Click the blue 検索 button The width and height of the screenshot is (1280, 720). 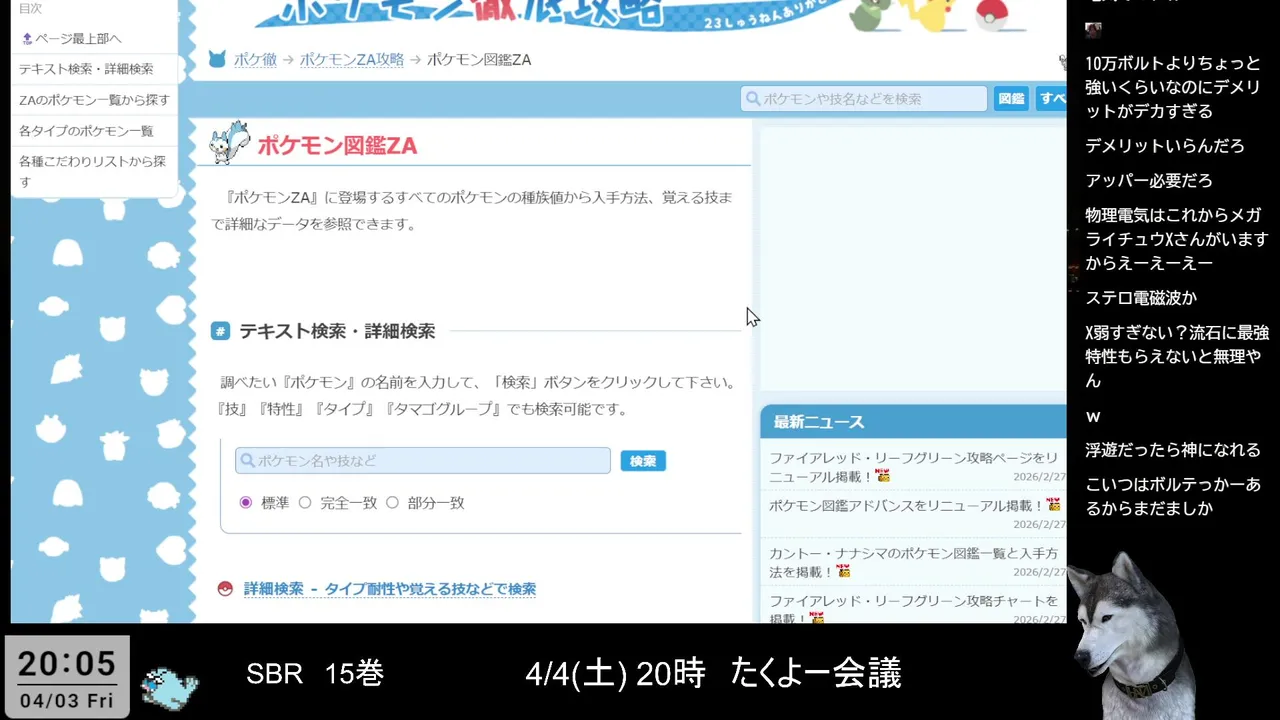pos(643,461)
